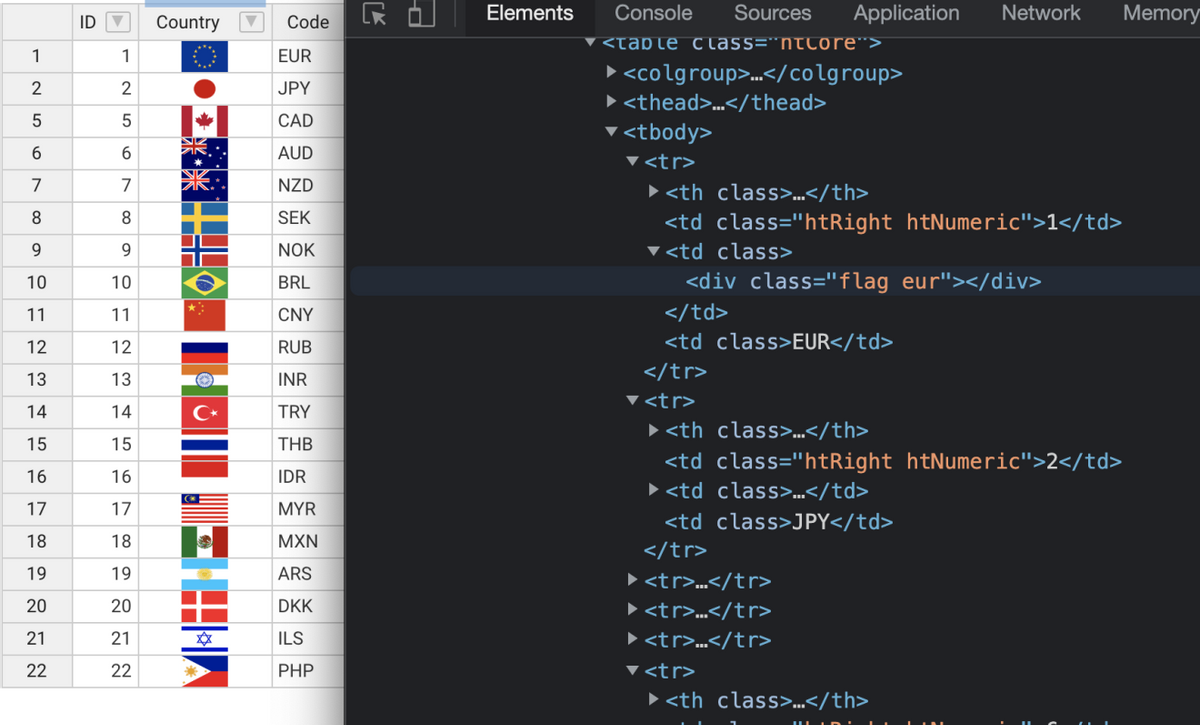Viewport: 1200px width, 725px height.
Task: Open the Memory tab
Action: coord(1160,13)
